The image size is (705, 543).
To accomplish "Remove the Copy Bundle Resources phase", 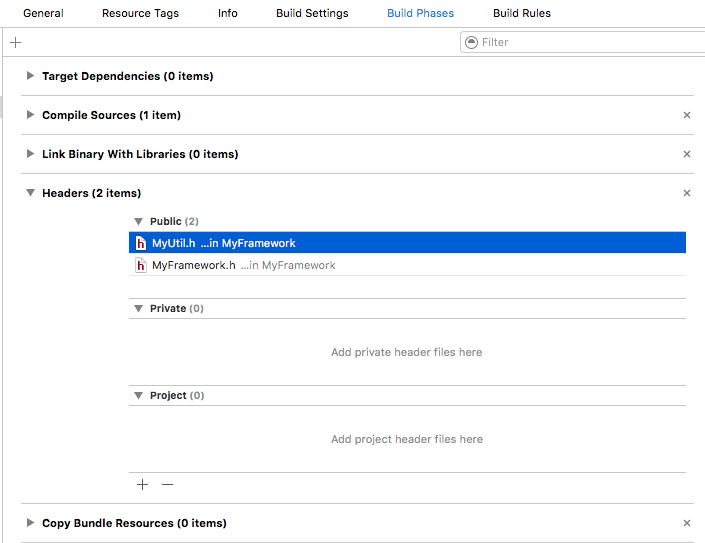I will 687,523.
